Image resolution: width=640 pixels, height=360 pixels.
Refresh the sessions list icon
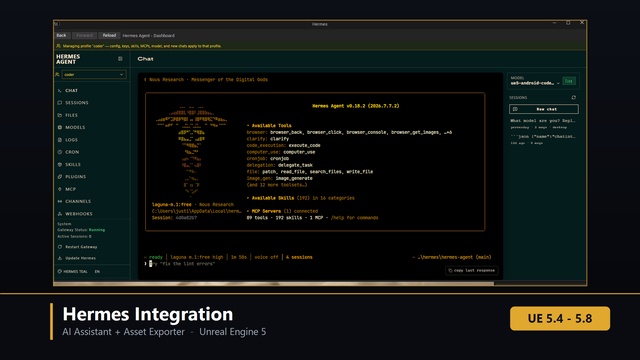(x=573, y=98)
